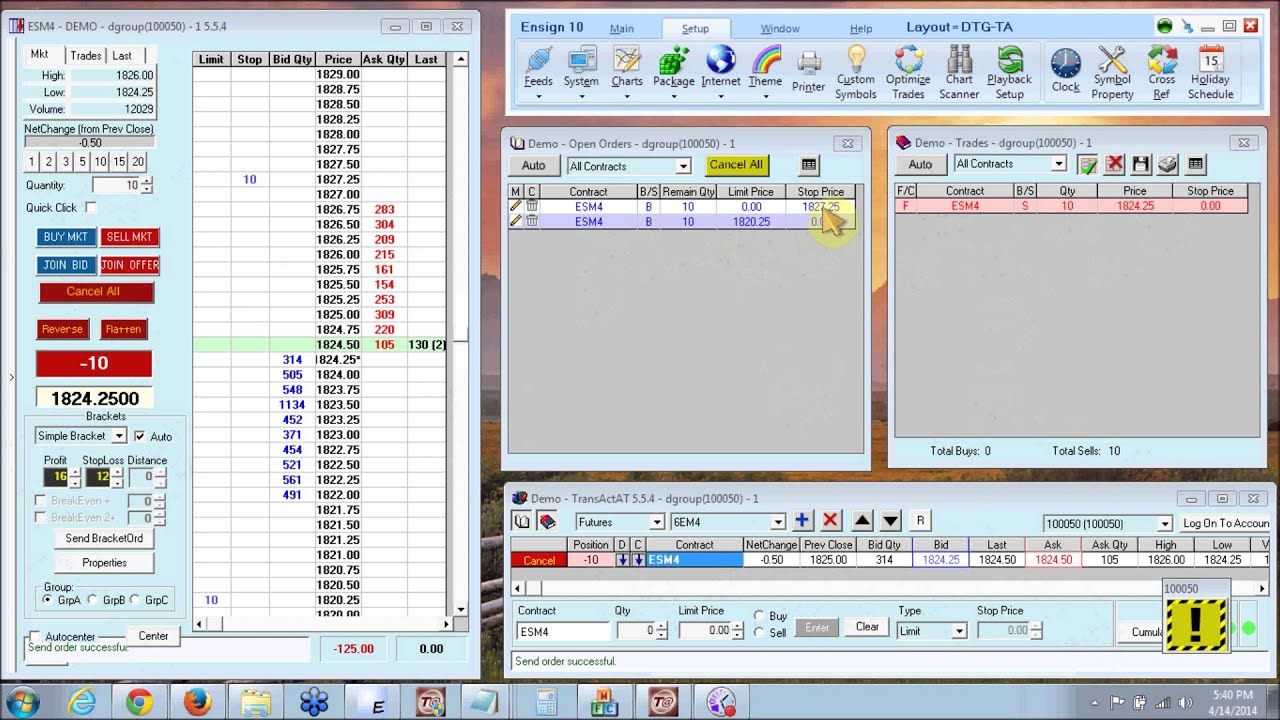1280x720 pixels.
Task: Enable the BreakEven + checkbox
Action: click(40, 500)
